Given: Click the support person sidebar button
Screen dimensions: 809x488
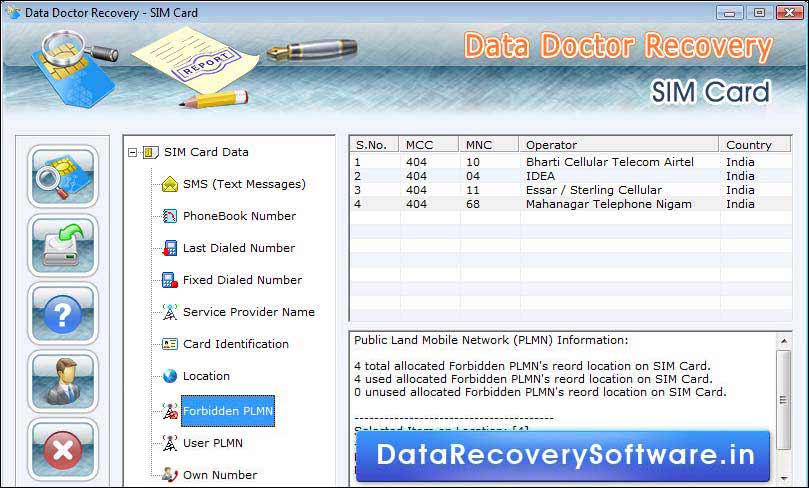Looking at the screenshot, I should pos(62,382).
